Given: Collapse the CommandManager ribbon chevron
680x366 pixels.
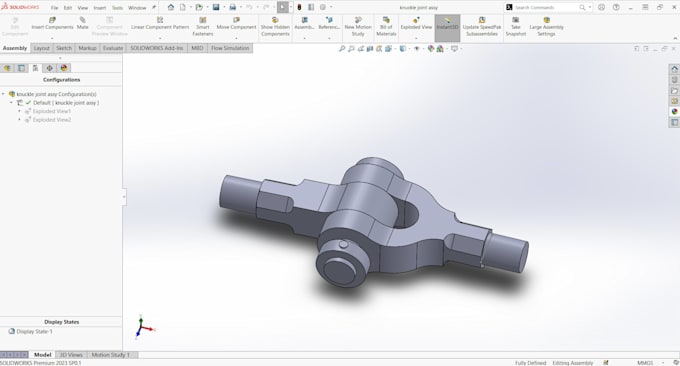Looking at the screenshot, I should [x=675, y=38].
